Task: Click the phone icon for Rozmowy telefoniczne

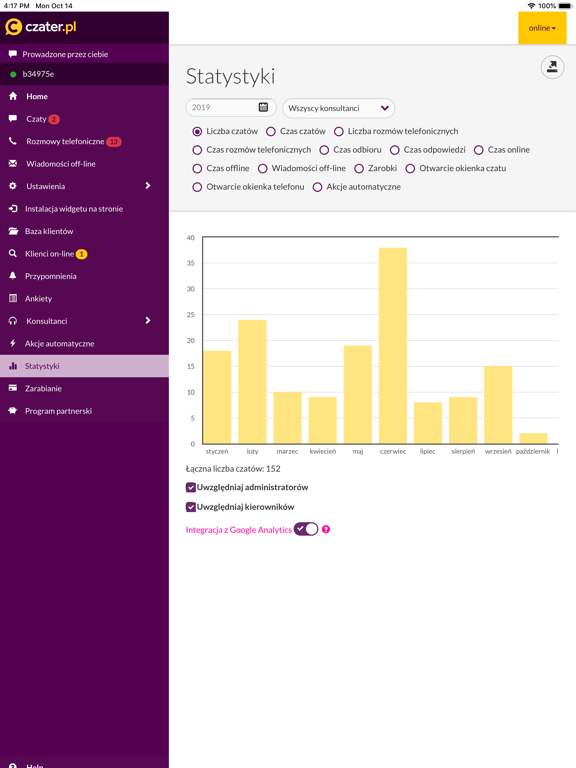Action: pos(13,141)
